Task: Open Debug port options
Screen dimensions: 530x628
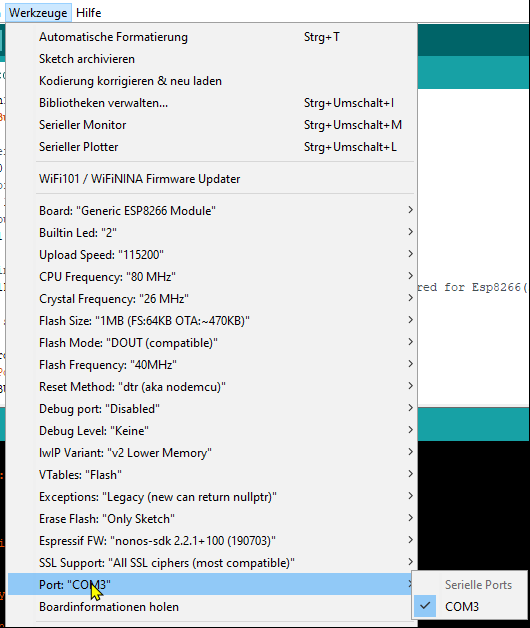Action: click(212, 409)
